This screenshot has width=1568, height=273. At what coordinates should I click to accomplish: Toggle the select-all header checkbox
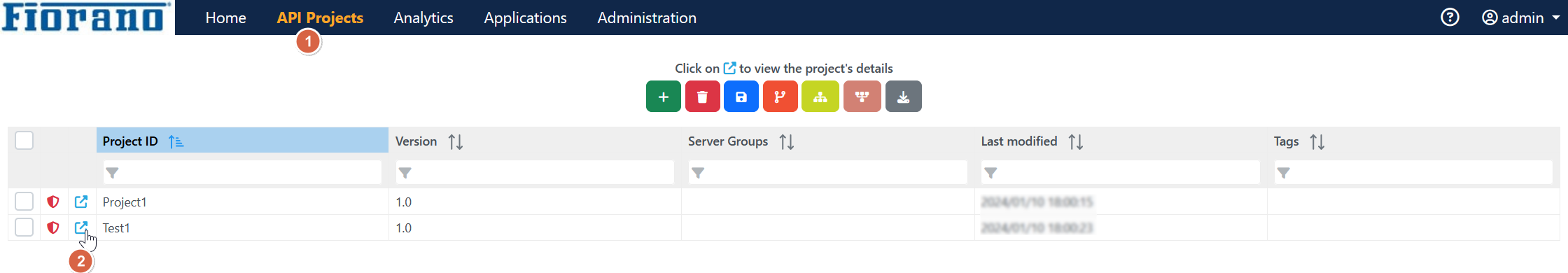(x=24, y=141)
